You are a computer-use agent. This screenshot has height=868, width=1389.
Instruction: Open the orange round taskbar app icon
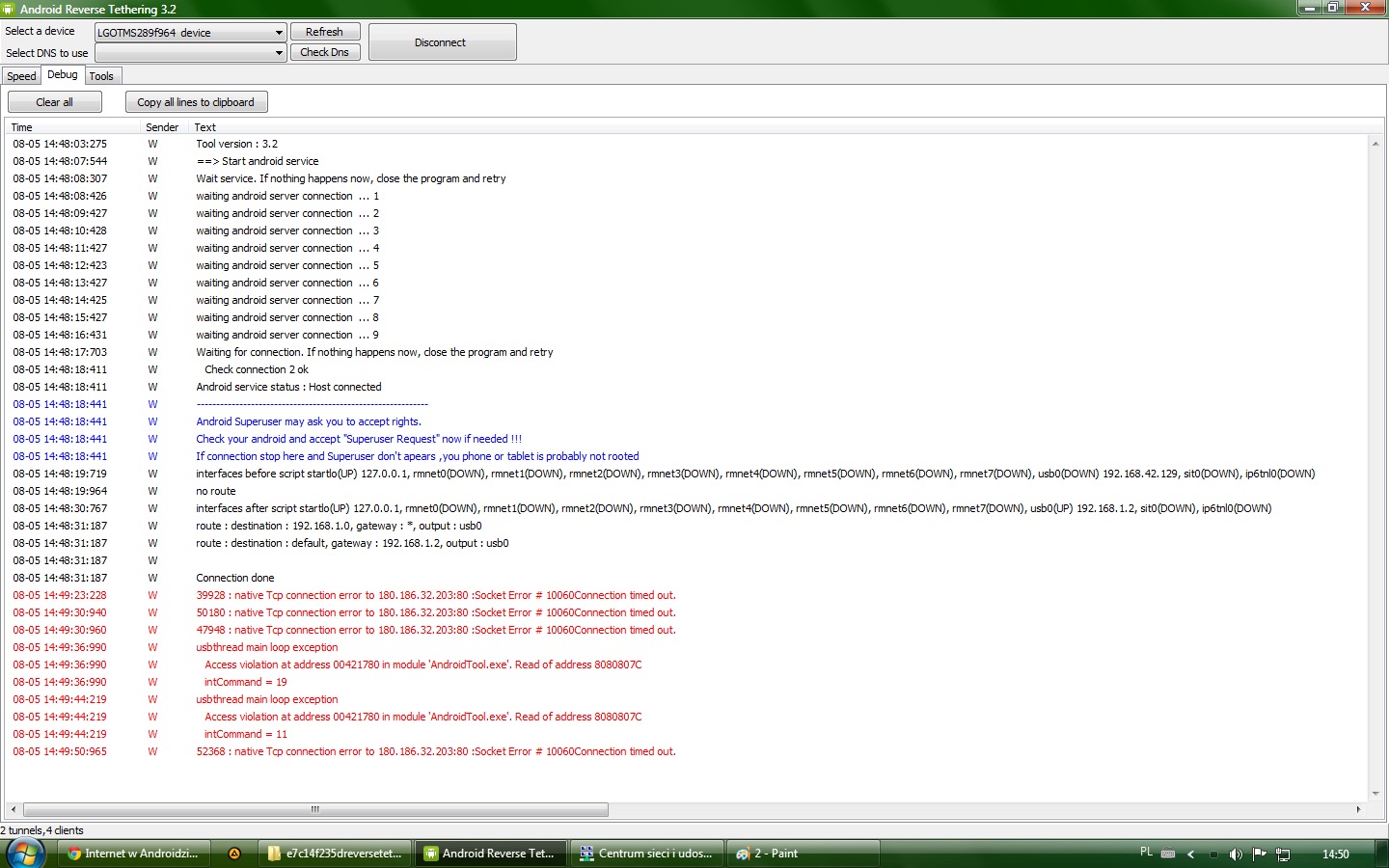pos(233,854)
